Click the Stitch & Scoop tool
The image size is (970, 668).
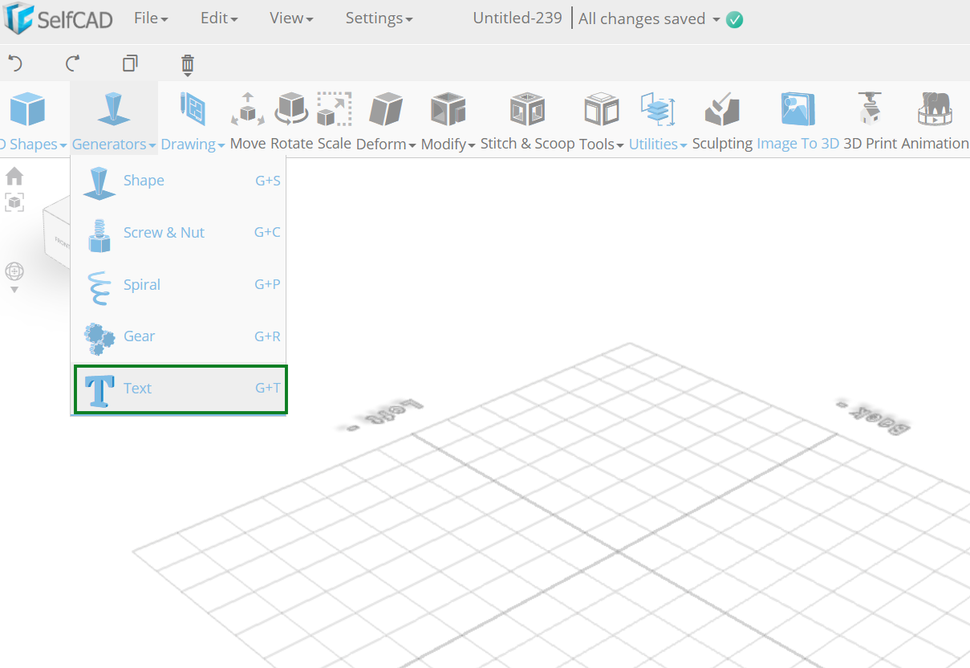tap(527, 120)
